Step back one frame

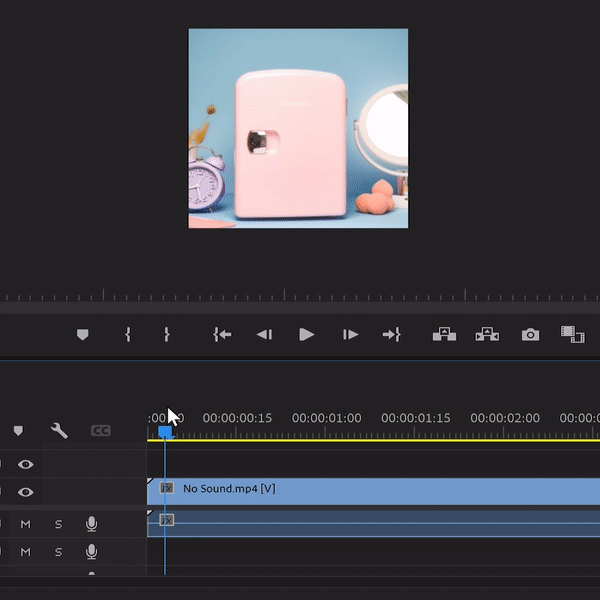[x=264, y=335]
